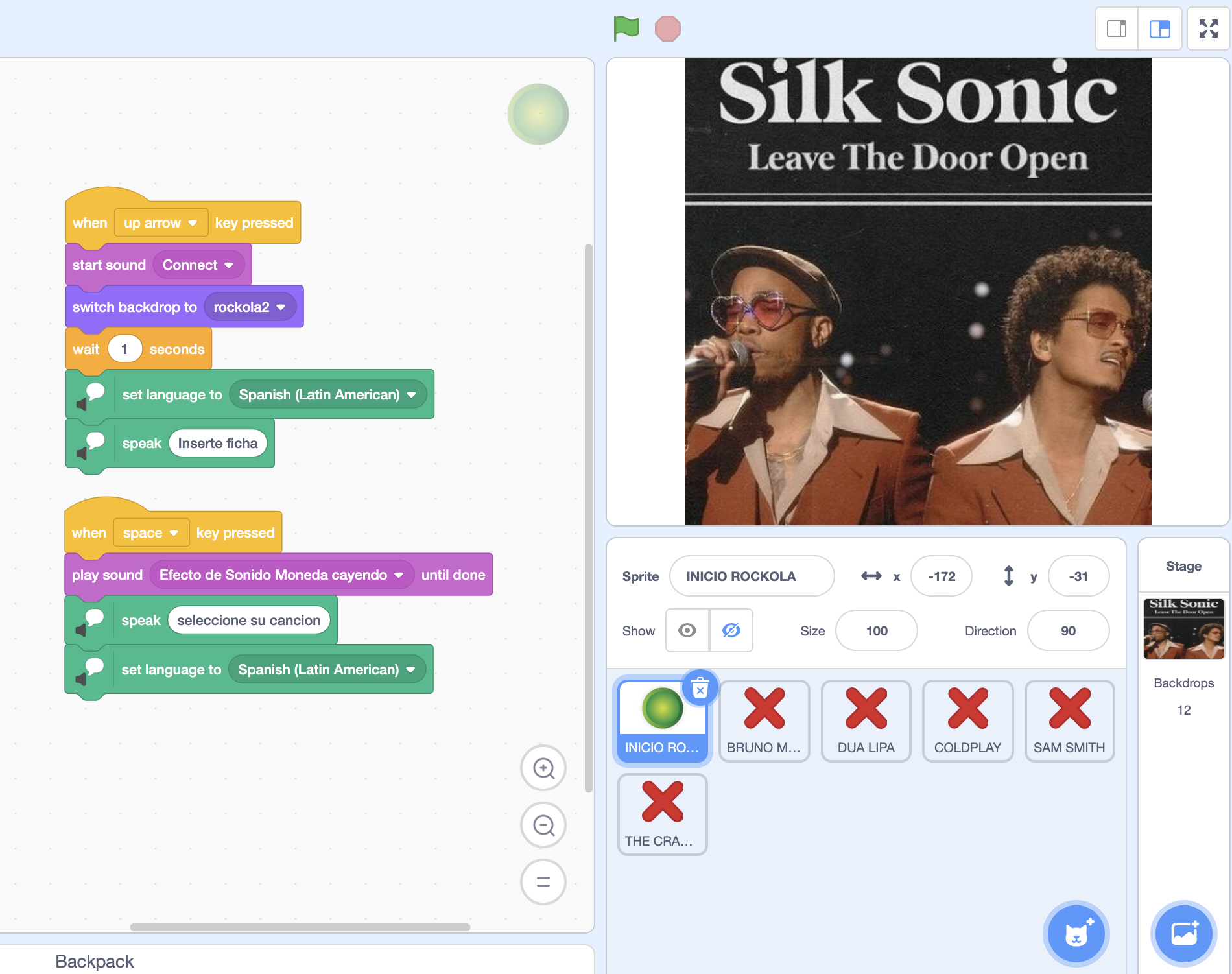The width and height of the screenshot is (1232, 974).
Task: Click the switch backdrop to block
Action: click(134, 307)
